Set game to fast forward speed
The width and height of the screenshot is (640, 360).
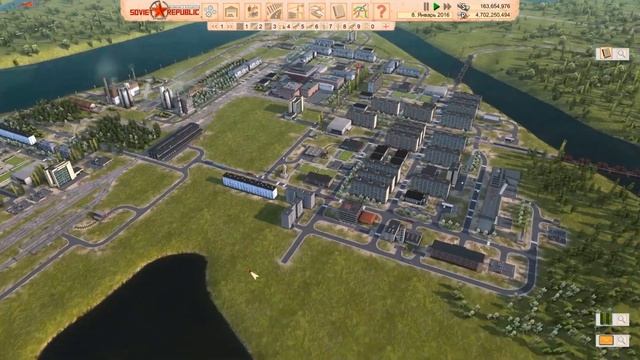tap(447, 6)
